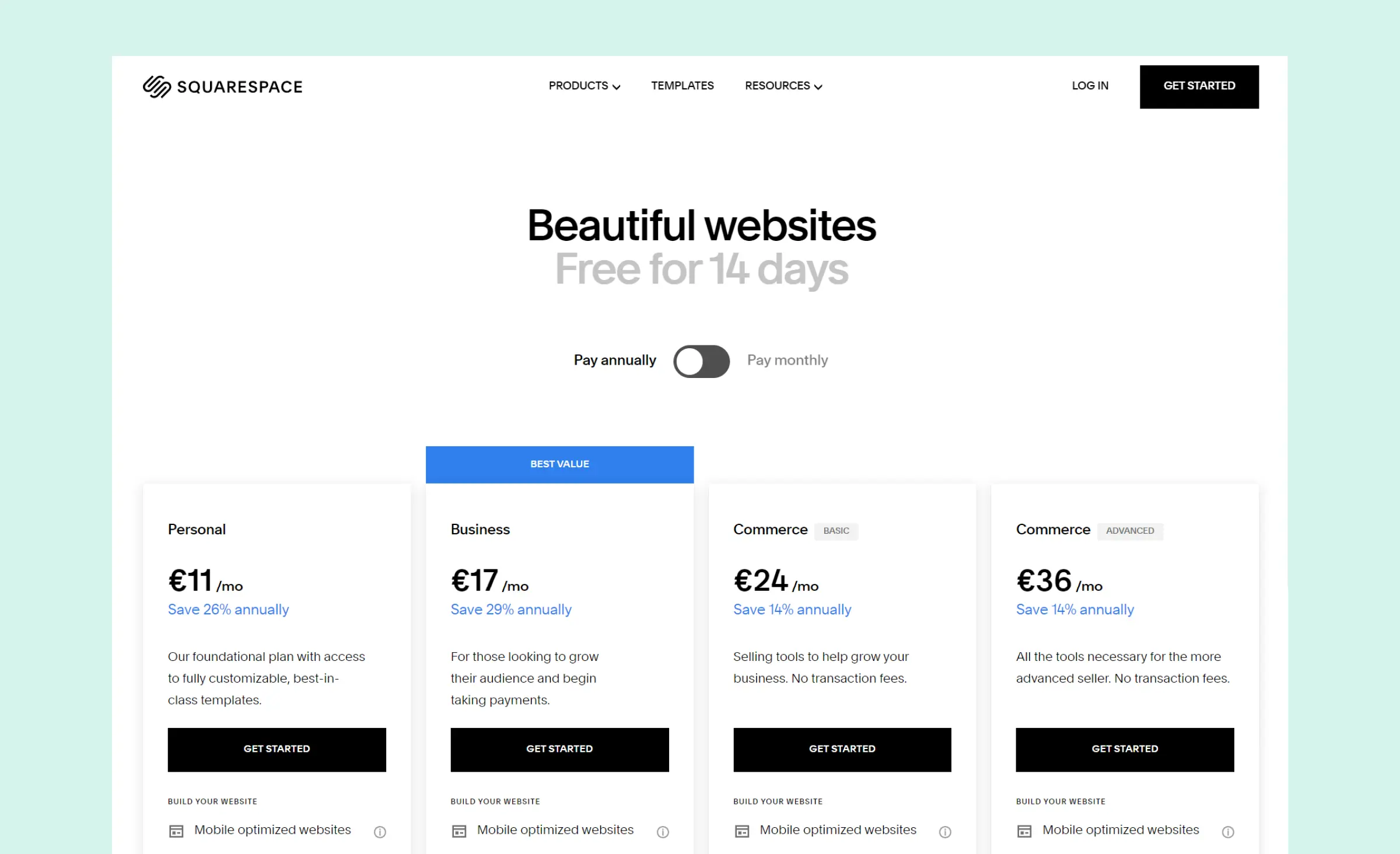Toggle the Pay annually to Pay monthly switch
1400x854 pixels.
(700, 360)
